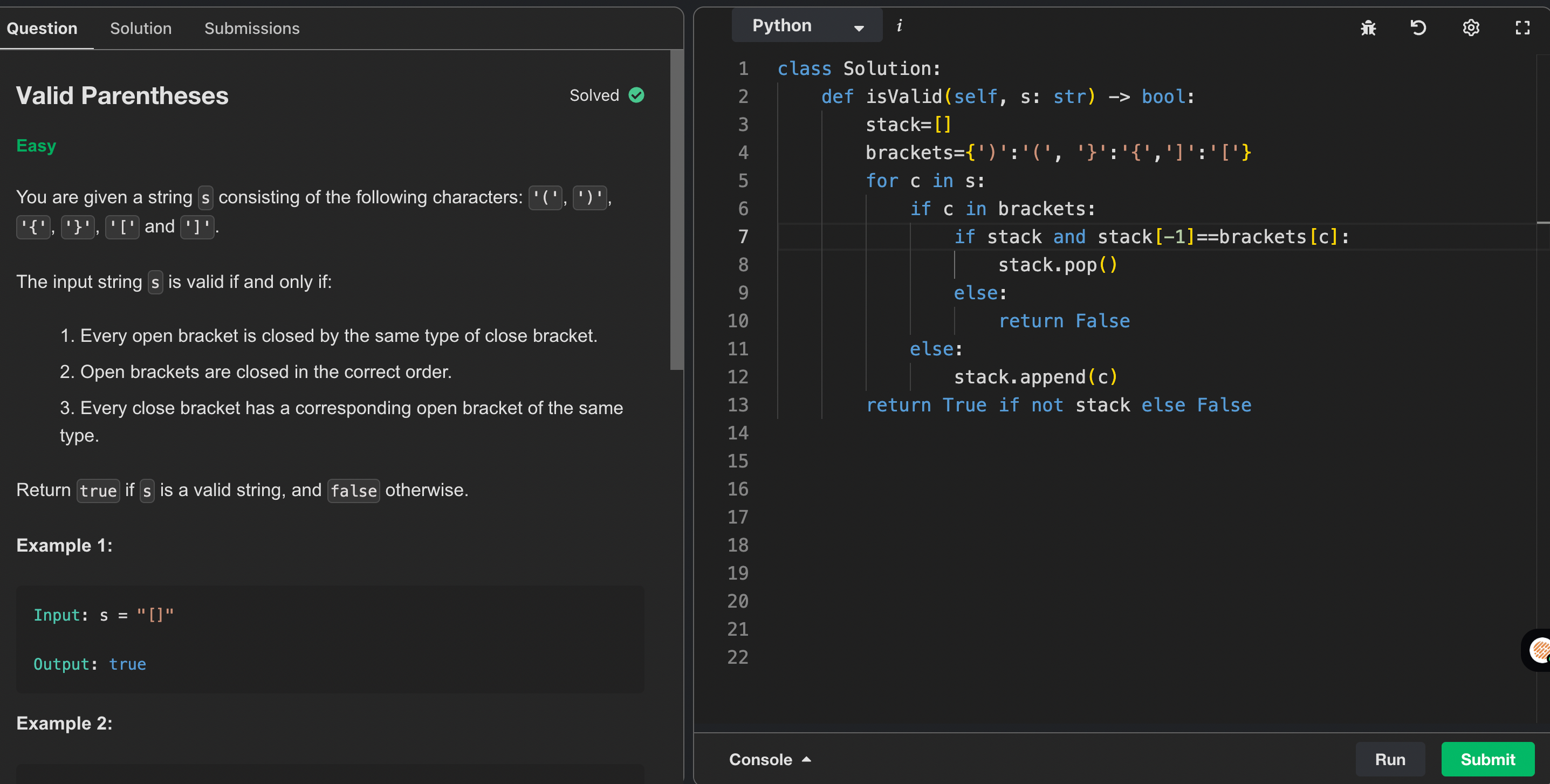1550x784 pixels.
Task: Switch to the Solution tab
Action: tap(141, 28)
